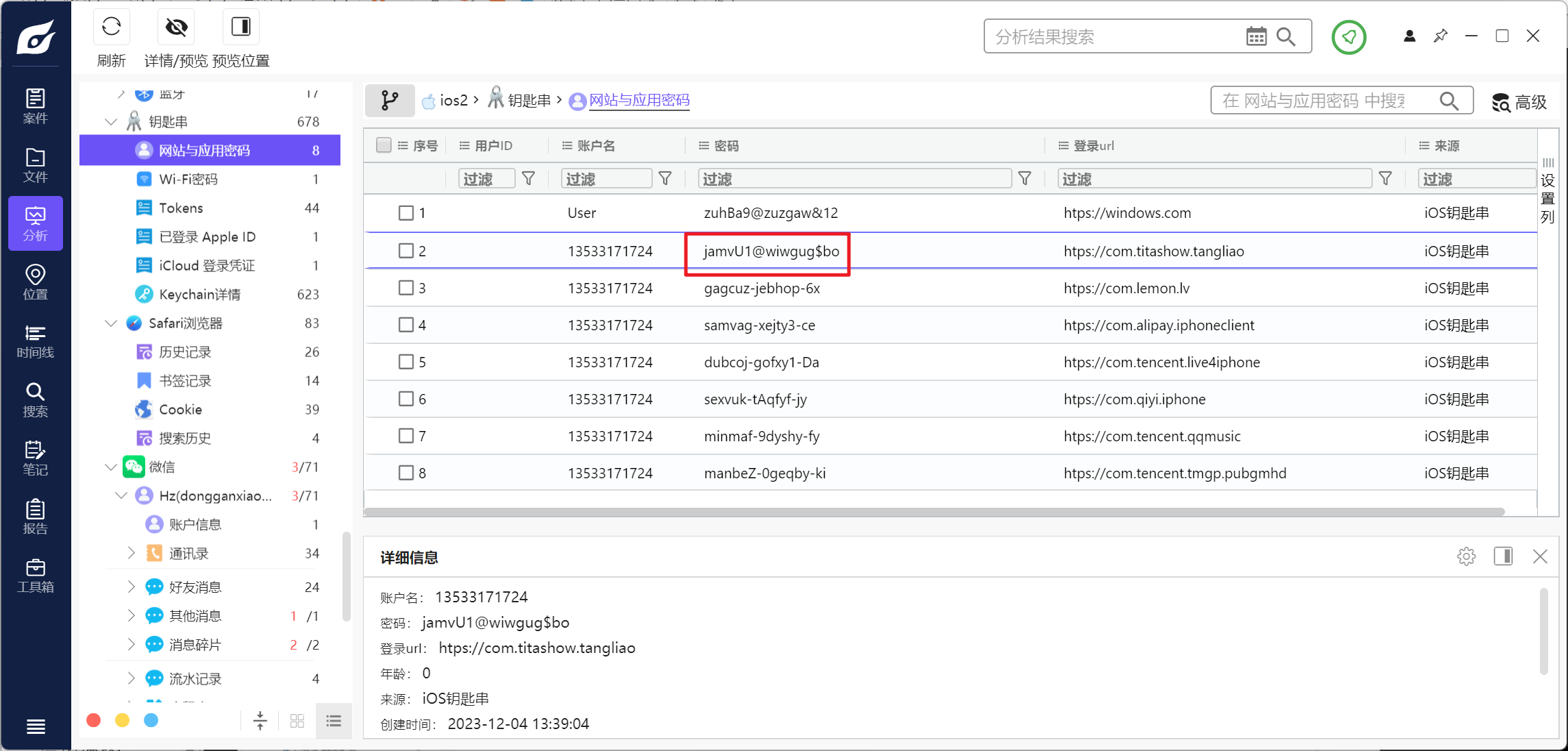Open 用户ID filter funnel dropdown
Image resolution: width=1568 pixels, height=751 pixels.
(528, 179)
